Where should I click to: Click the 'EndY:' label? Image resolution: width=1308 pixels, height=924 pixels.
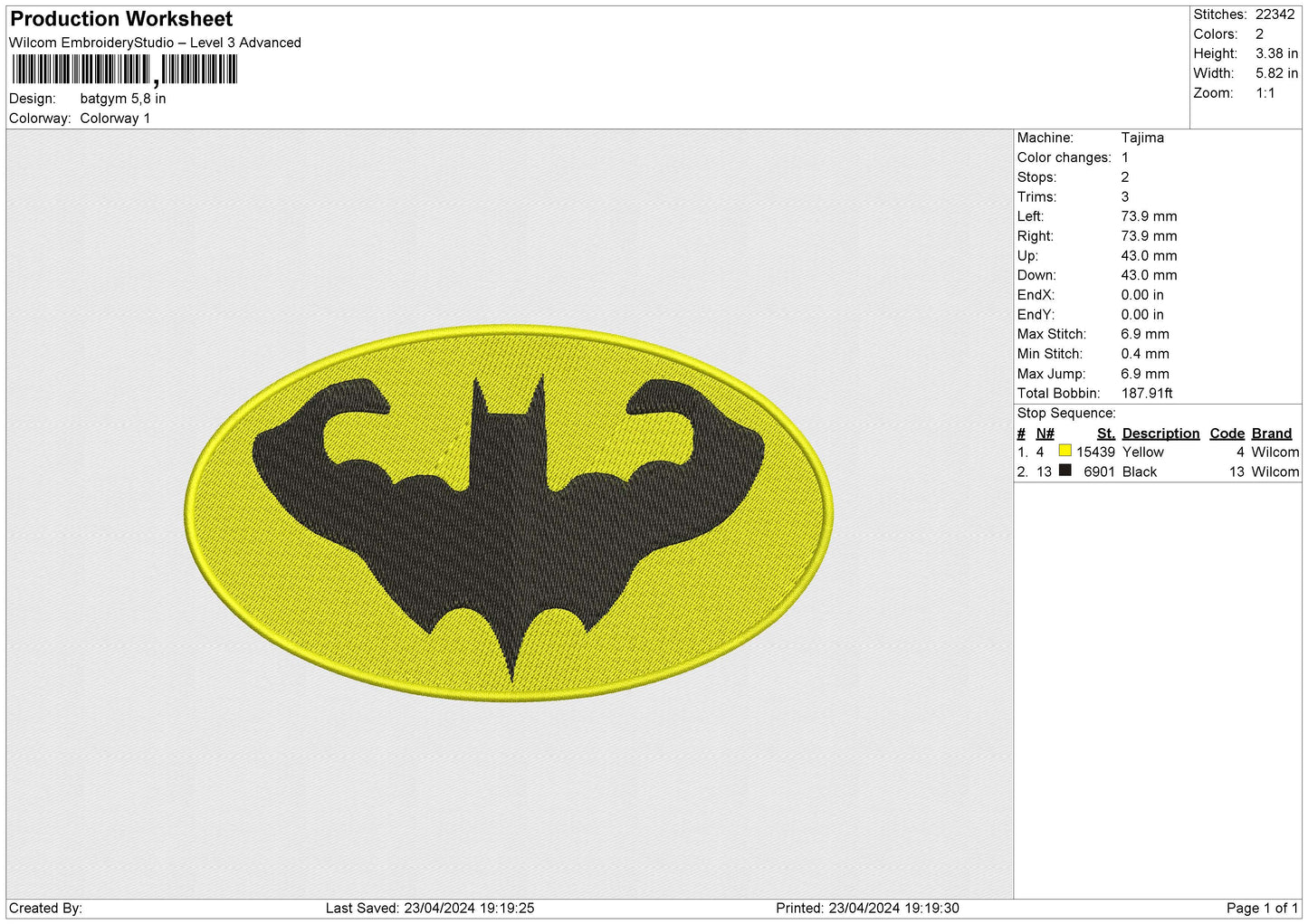coord(1036,315)
